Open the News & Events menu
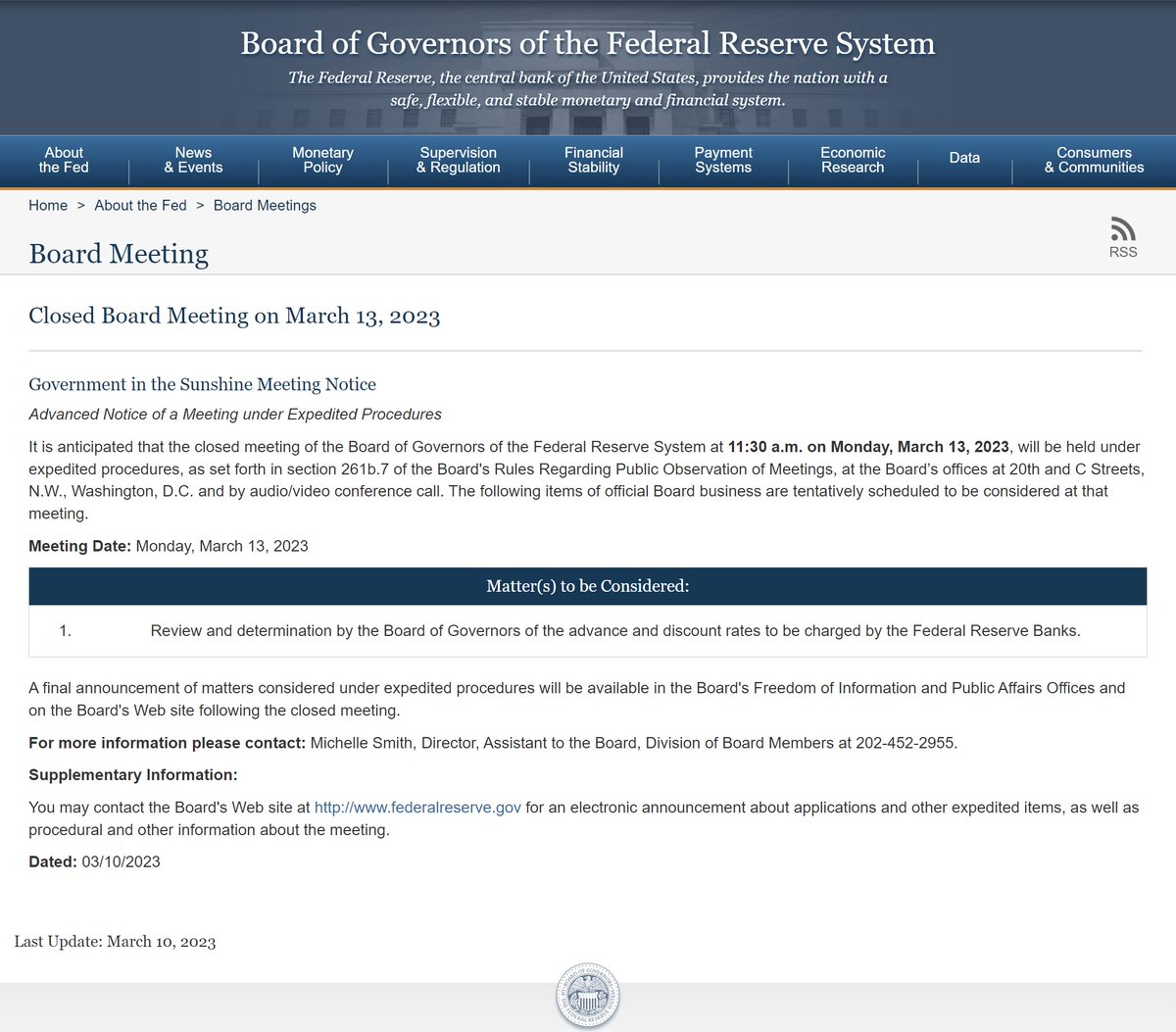The height and width of the screenshot is (1032, 1176). 193,160
